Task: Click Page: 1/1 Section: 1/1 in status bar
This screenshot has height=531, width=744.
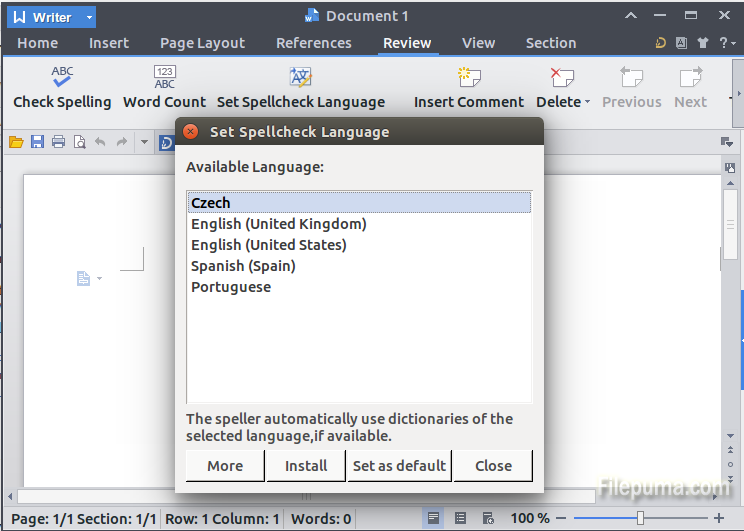Action: (x=84, y=519)
